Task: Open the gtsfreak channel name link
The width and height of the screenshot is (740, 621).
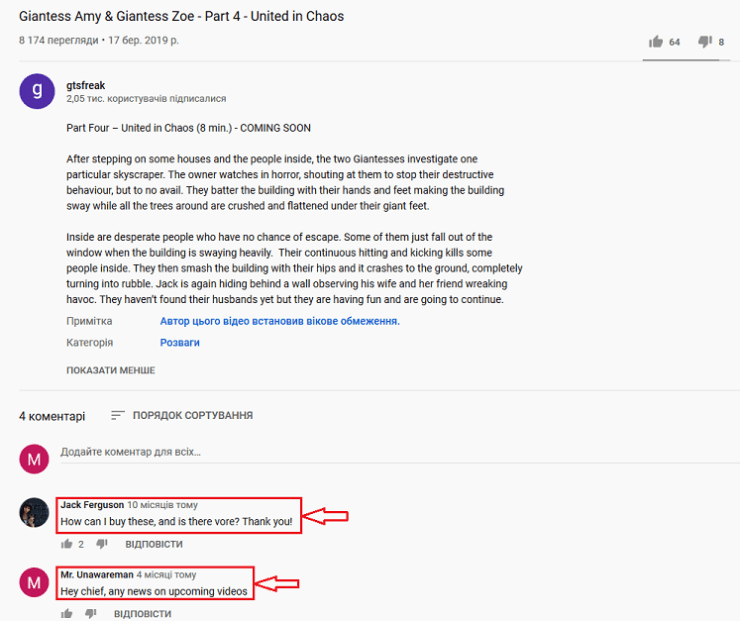Action: (x=85, y=86)
